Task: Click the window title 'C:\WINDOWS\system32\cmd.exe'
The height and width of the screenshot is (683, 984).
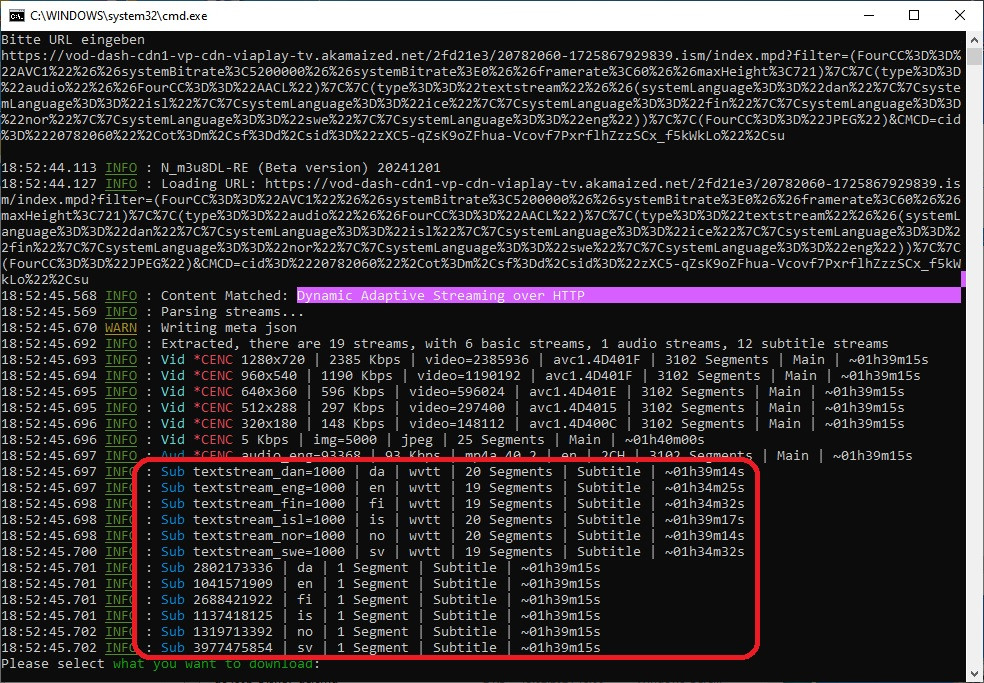Action: coord(119,16)
